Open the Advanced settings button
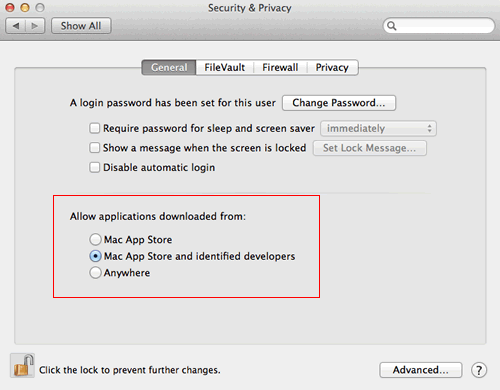The width and height of the screenshot is (500, 390). [421, 370]
